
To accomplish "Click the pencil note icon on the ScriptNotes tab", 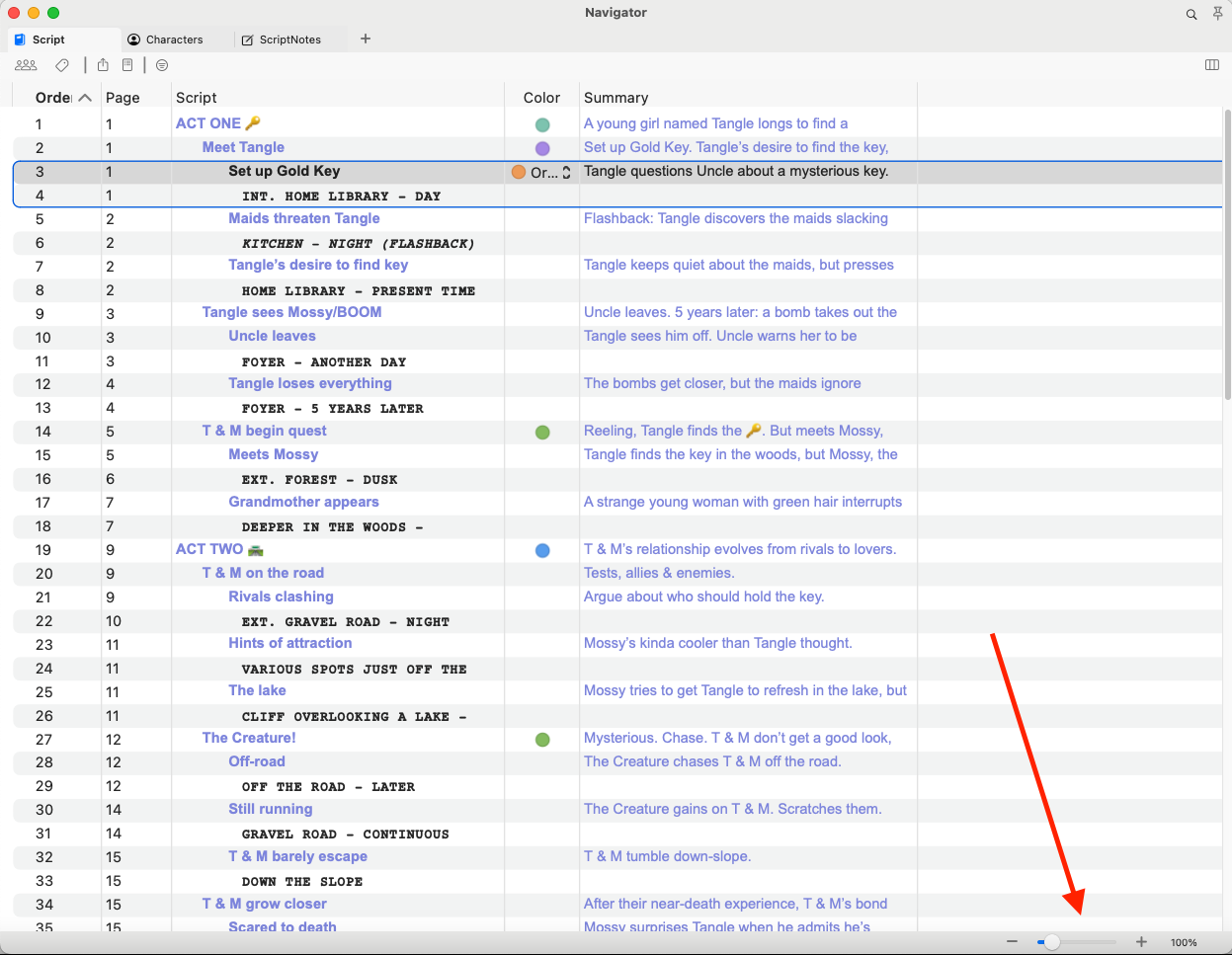I will [248, 40].
